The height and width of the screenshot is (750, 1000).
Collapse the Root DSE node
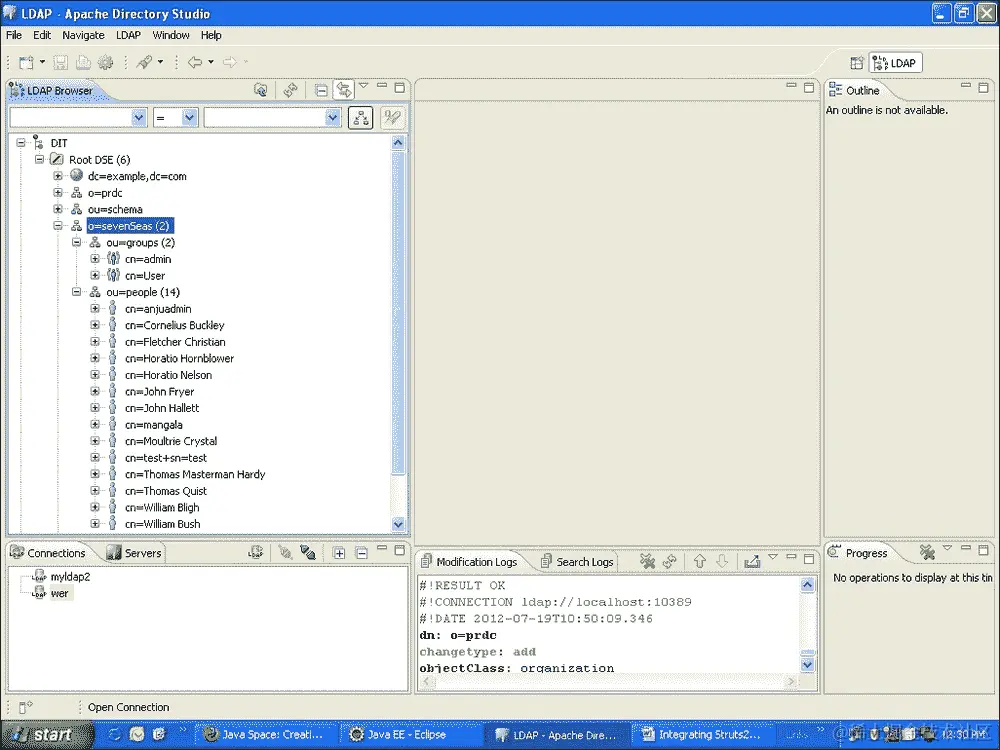pyautogui.click(x=40, y=159)
